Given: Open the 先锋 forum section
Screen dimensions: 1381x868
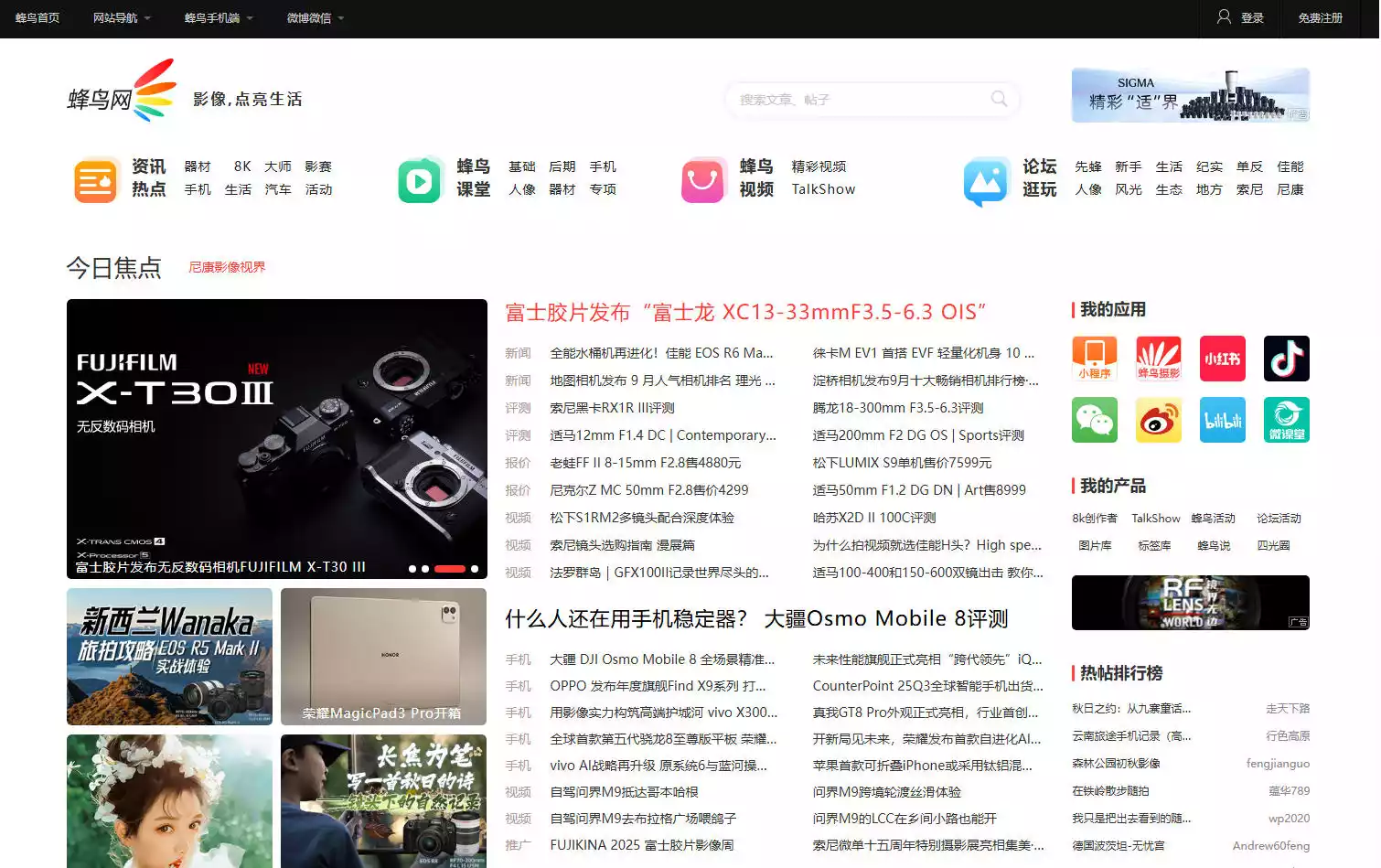Looking at the screenshot, I should 1088,166.
